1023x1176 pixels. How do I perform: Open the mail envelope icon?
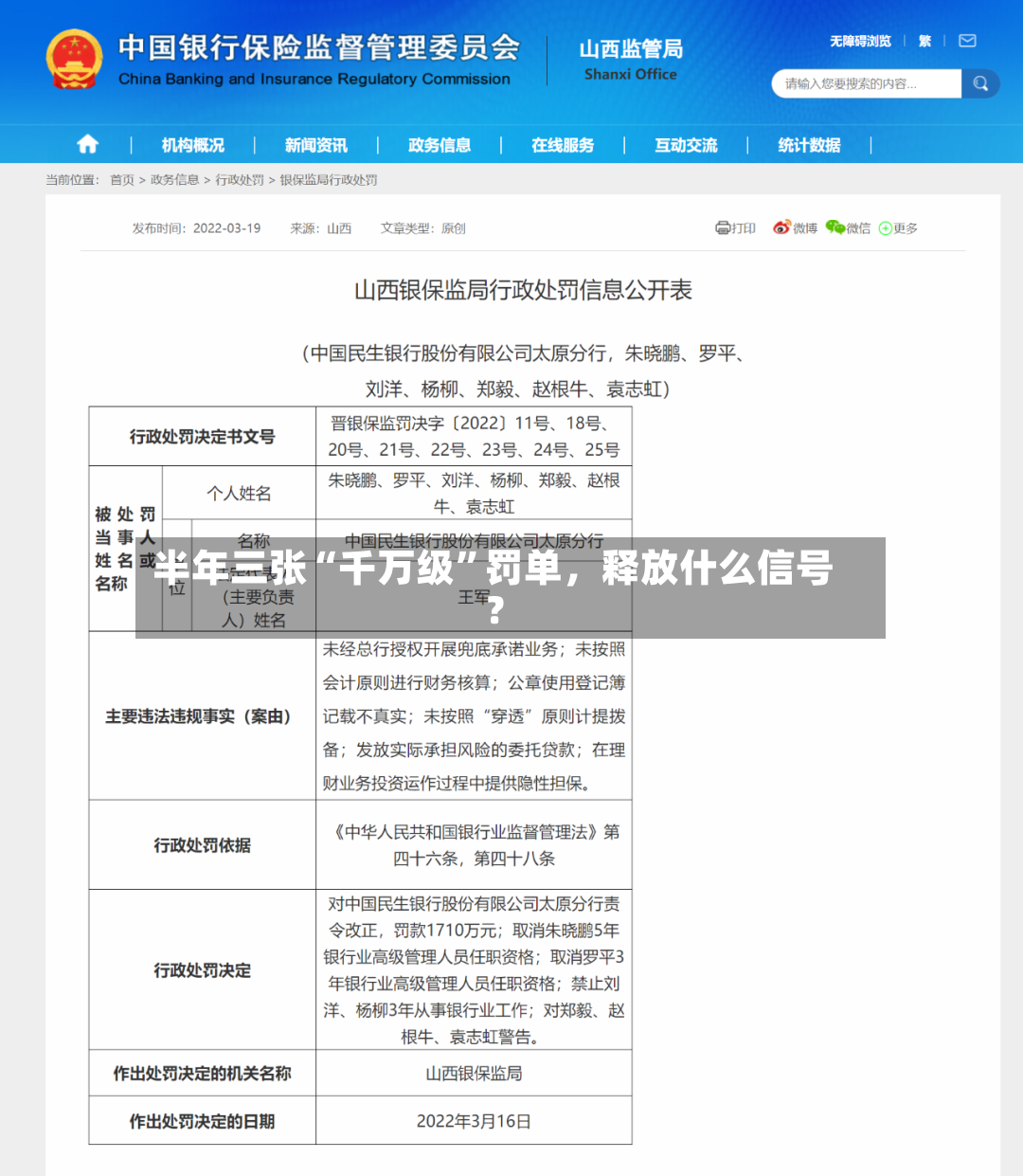pos(967,41)
